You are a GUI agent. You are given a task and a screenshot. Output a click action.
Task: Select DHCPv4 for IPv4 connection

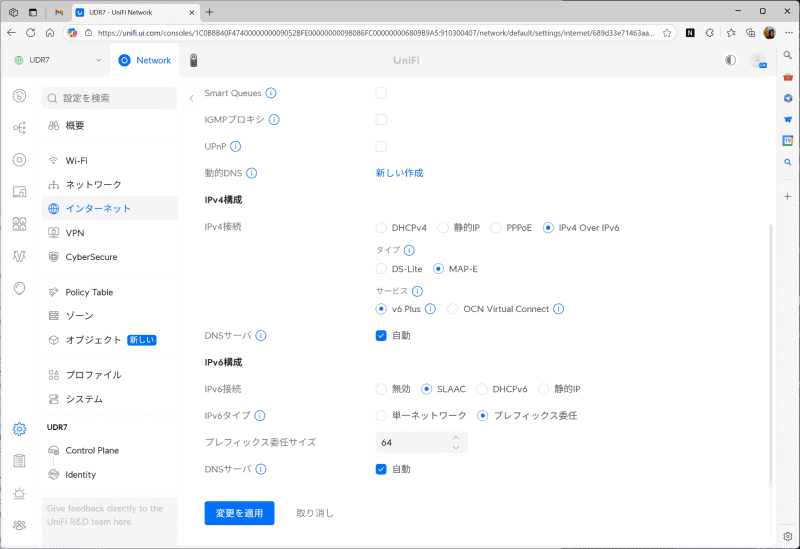[381, 228]
